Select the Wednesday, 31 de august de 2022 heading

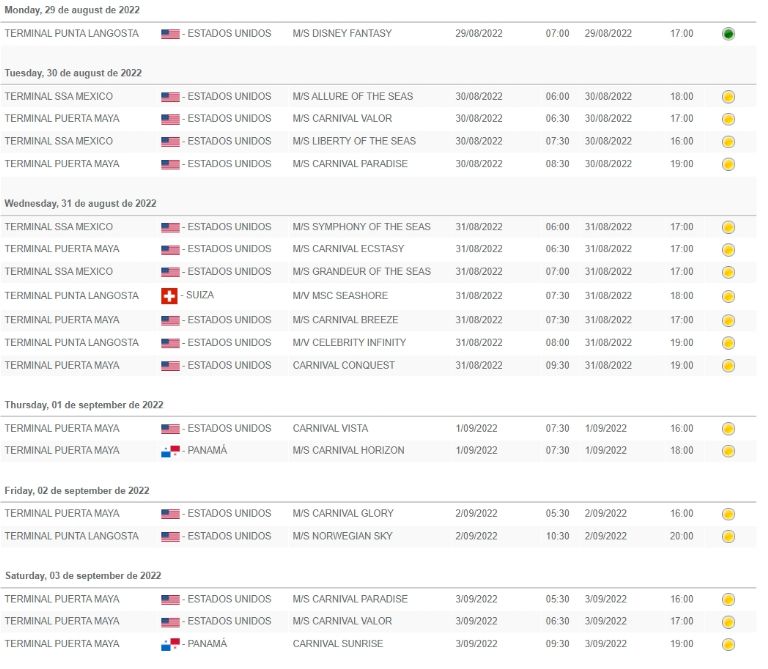tap(80, 203)
